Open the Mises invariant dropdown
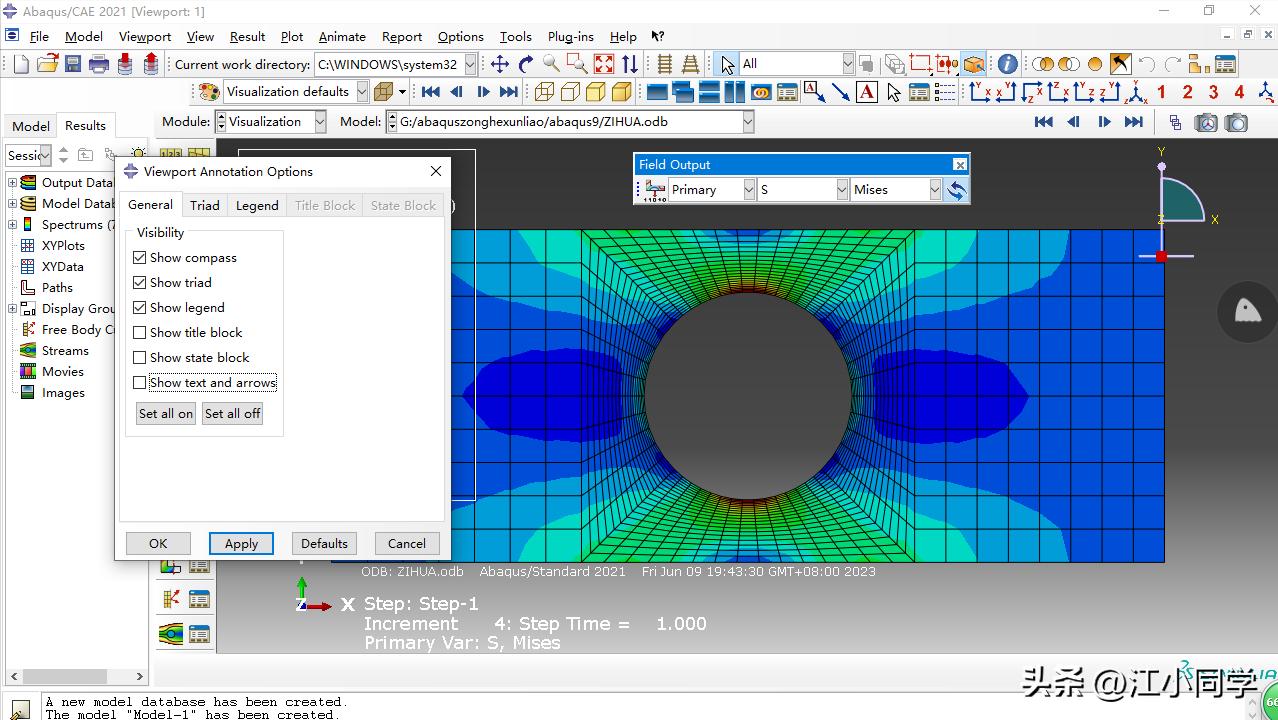Image resolution: width=1278 pixels, height=720 pixels. coord(935,190)
